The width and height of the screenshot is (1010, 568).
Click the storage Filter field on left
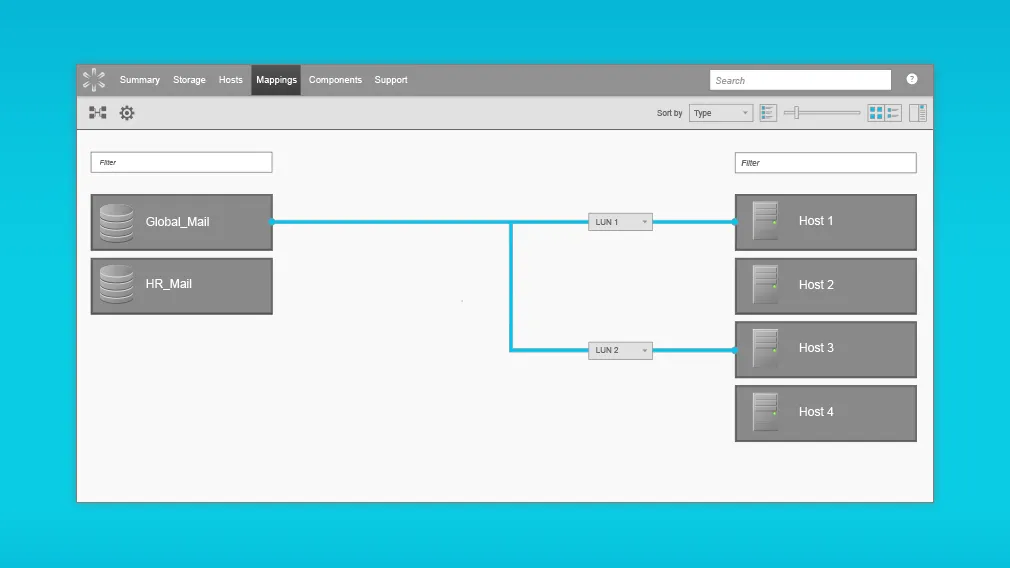pyautogui.click(x=182, y=162)
